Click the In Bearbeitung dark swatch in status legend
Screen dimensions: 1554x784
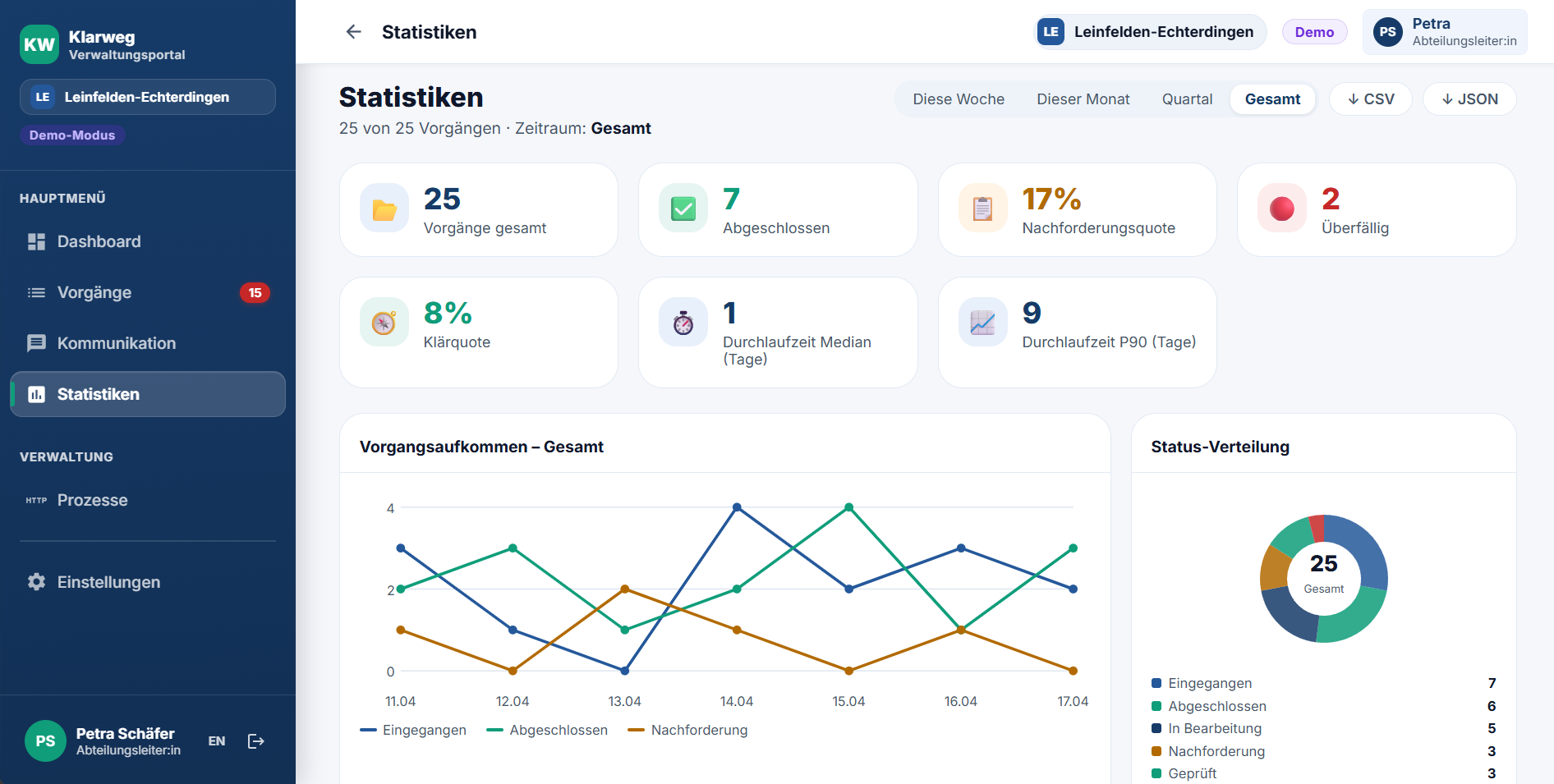1156,728
